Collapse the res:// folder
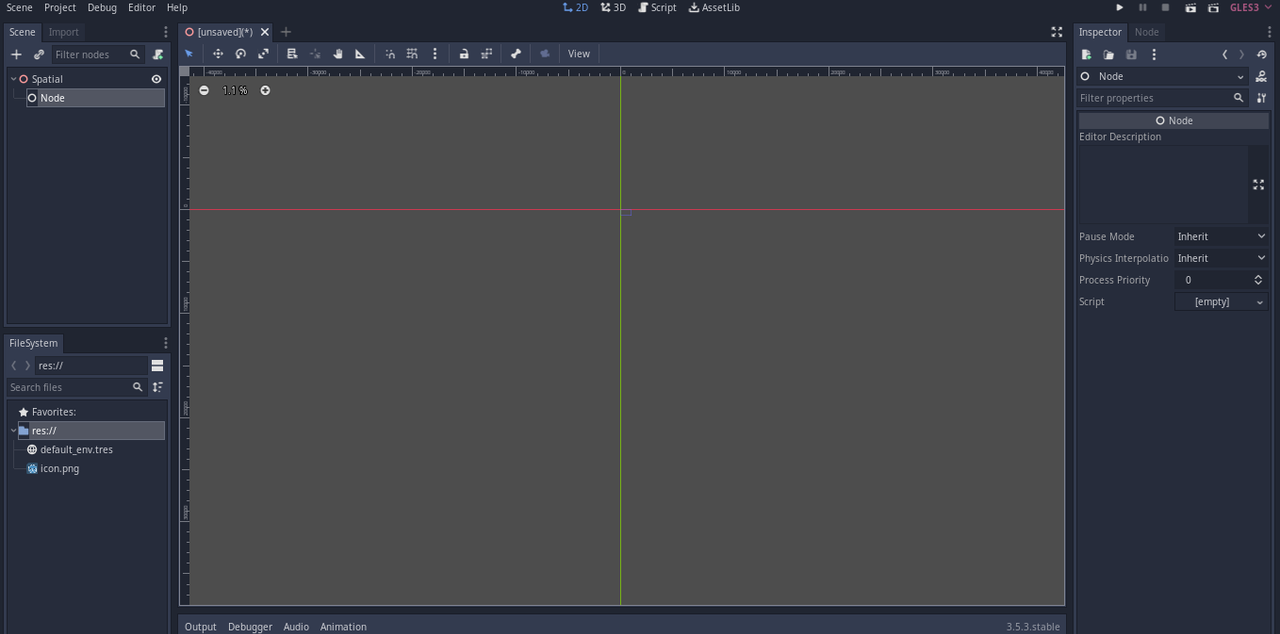Viewport: 1280px width, 634px height. click(13, 430)
